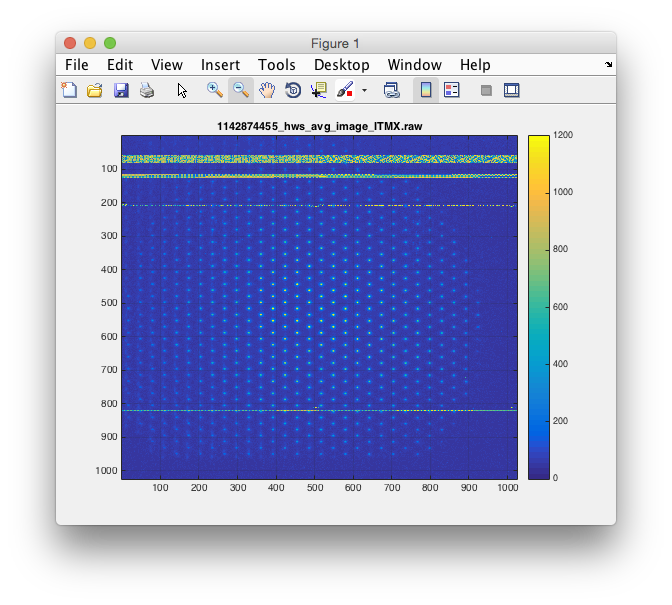Expand the brush color dropdown arrow
672x605 pixels.
(364, 90)
